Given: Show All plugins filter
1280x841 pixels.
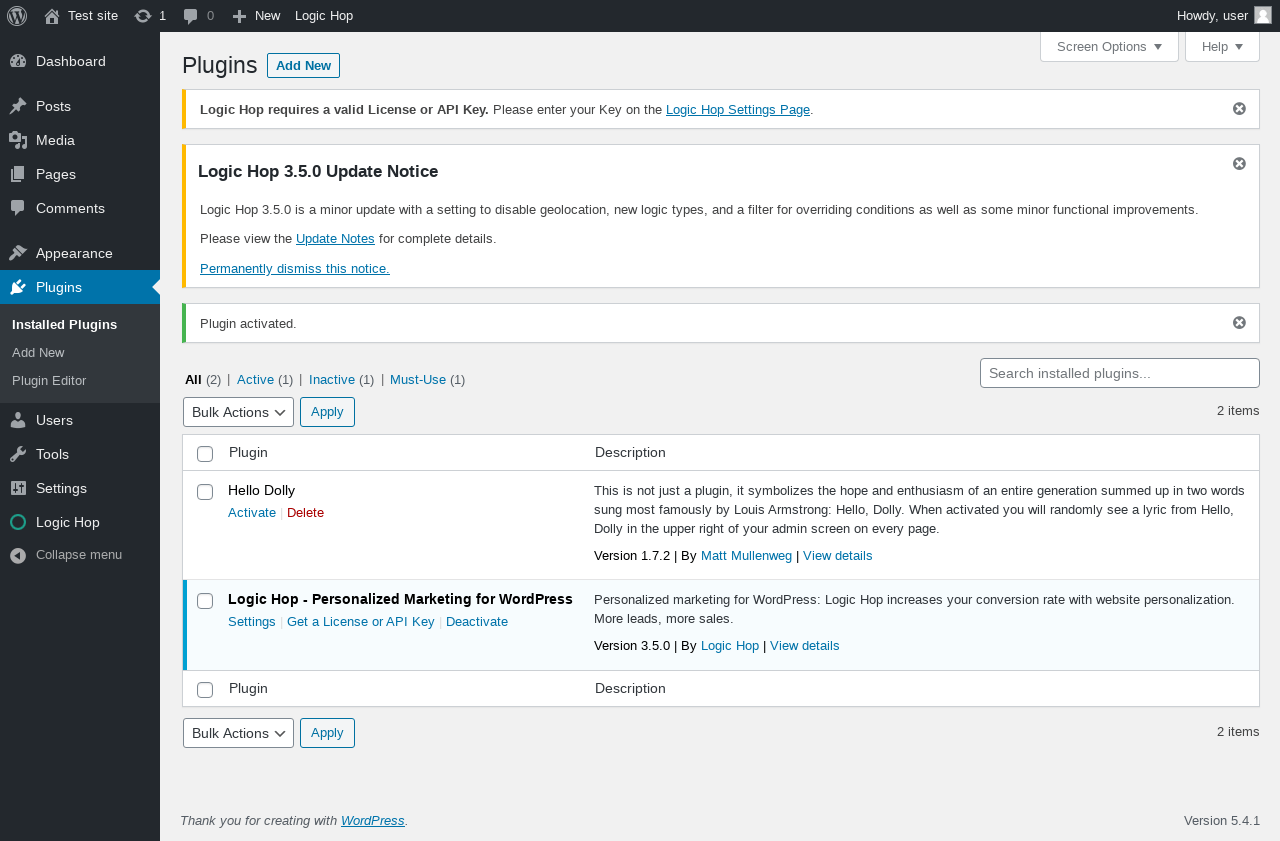Looking at the screenshot, I should (193, 380).
